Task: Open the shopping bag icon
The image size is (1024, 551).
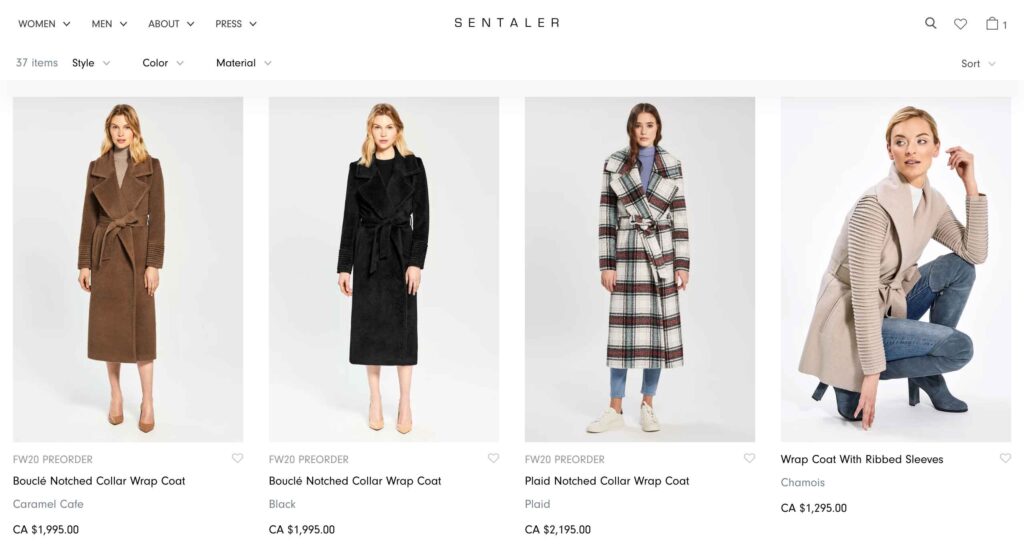Action: pos(993,23)
